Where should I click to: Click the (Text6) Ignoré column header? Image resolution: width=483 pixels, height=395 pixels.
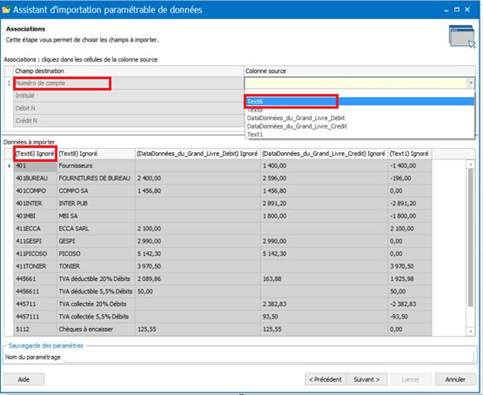coord(35,154)
